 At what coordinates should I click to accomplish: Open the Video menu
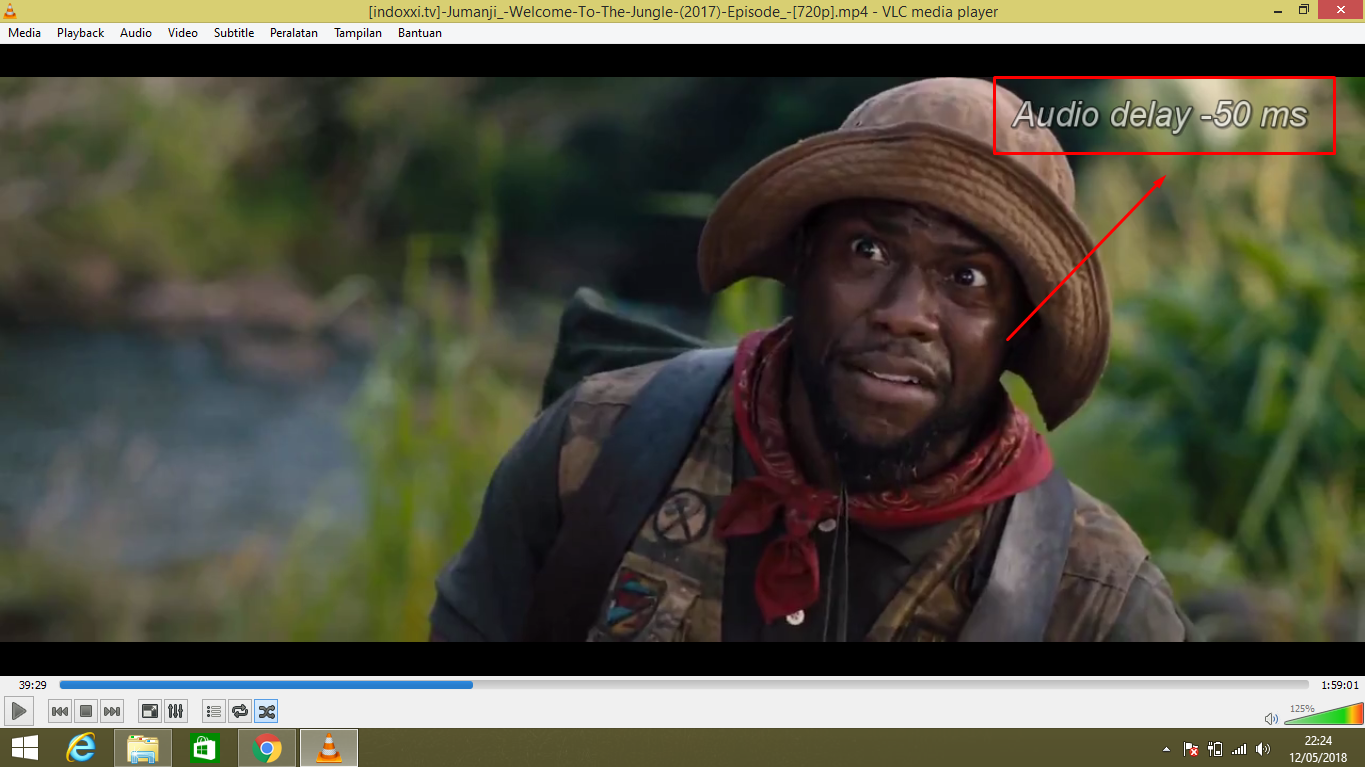(183, 33)
